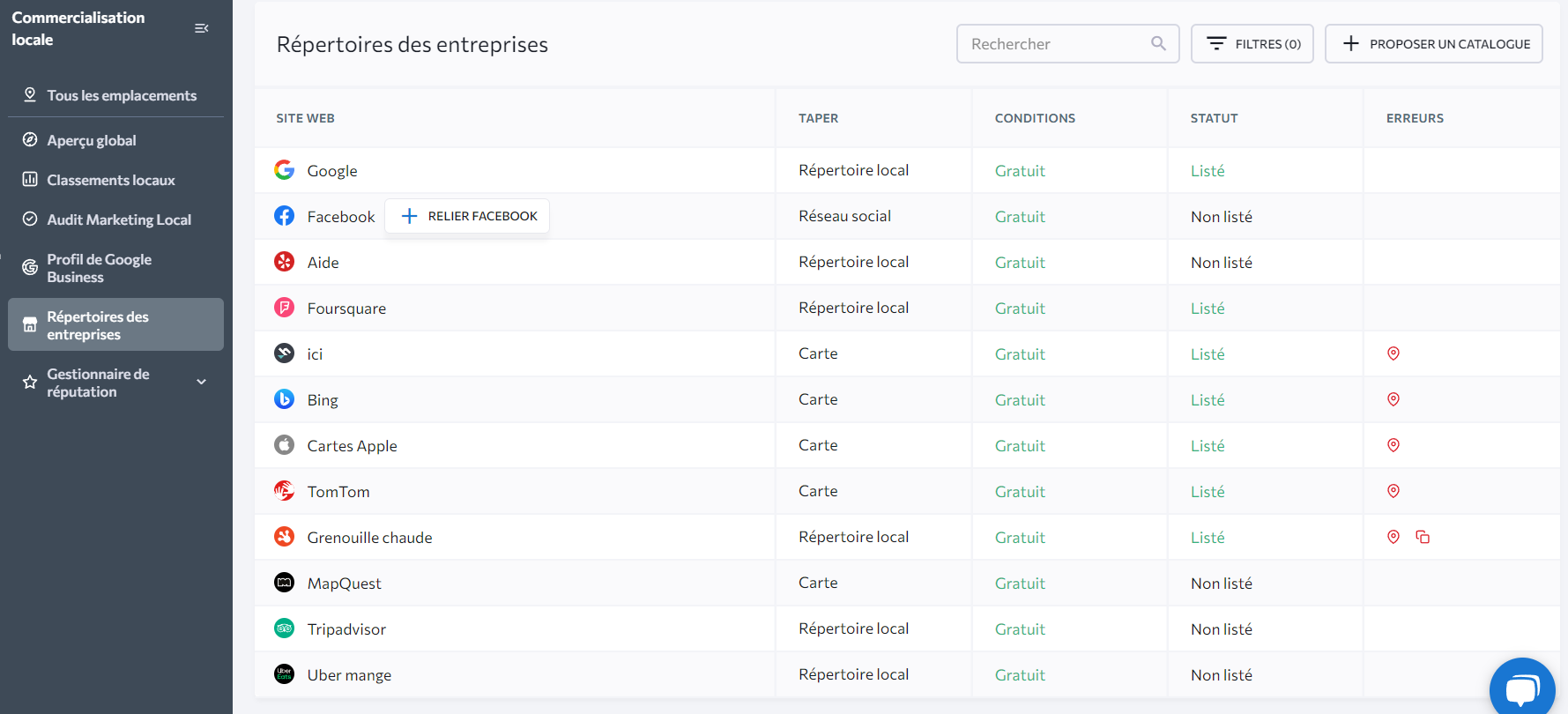Click the Cartes Apple error pin
This screenshot has height=714, width=1568.
pyautogui.click(x=1393, y=445)
